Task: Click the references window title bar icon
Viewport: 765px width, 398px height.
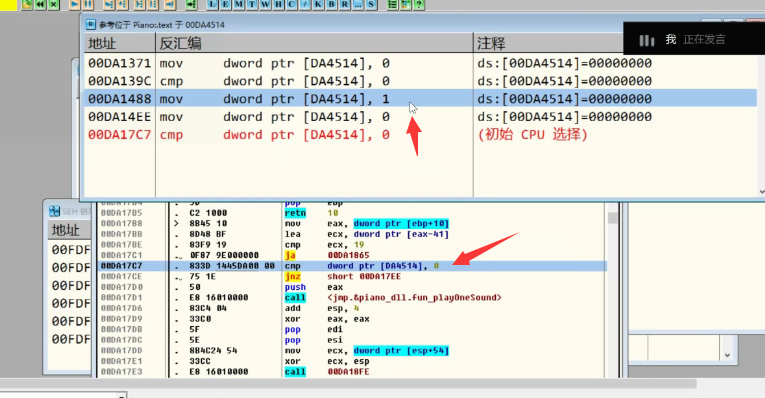Action: pos(90,24)
